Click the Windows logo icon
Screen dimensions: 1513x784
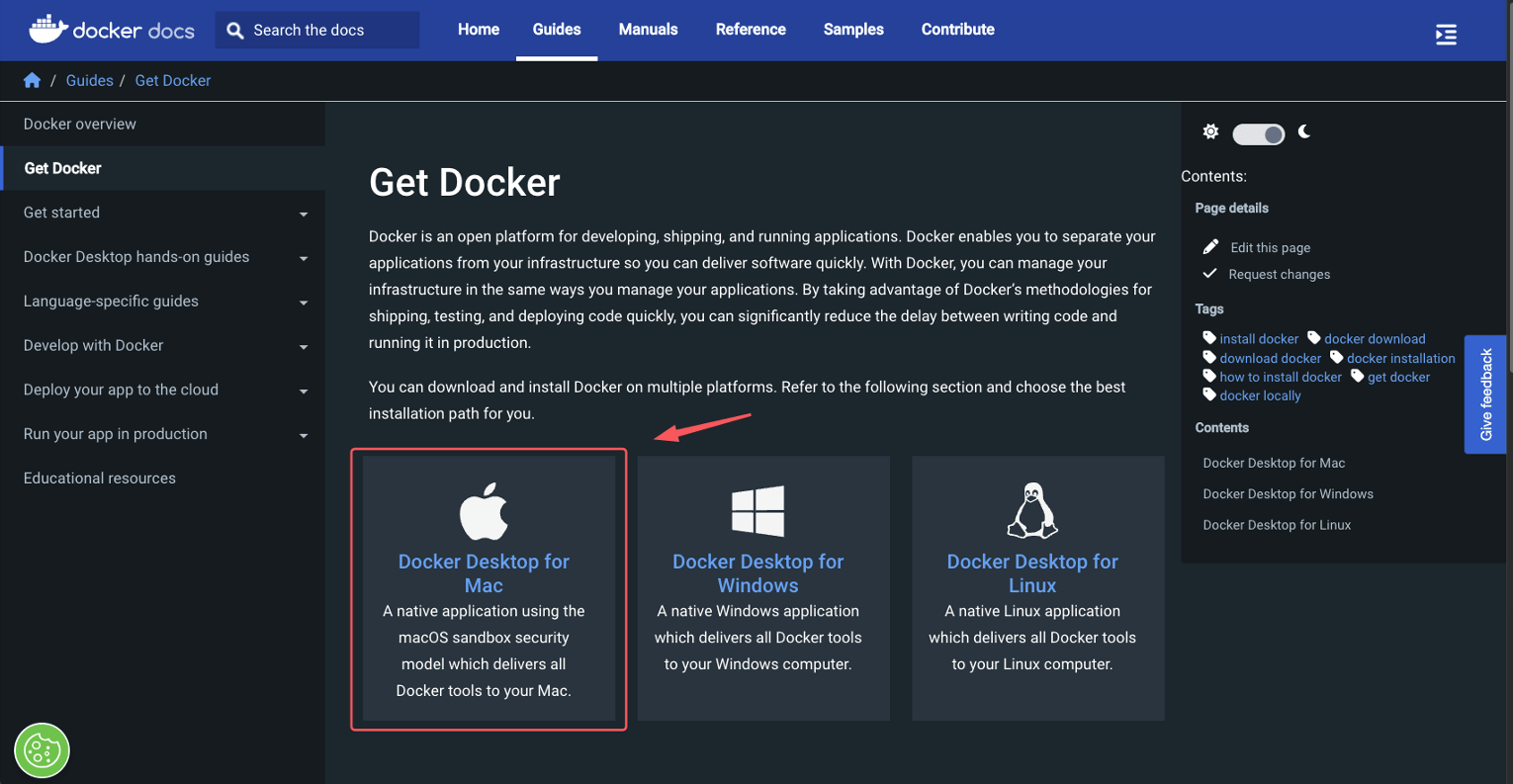point(757,511)
